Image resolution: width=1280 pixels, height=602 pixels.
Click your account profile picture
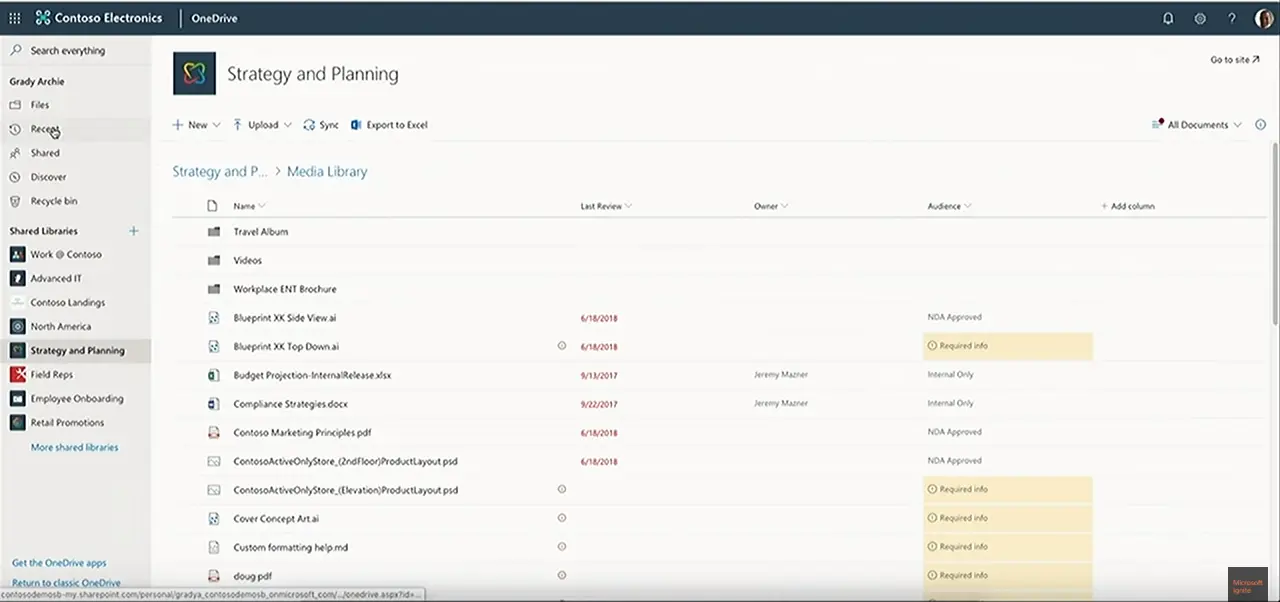pos(1263,18)
